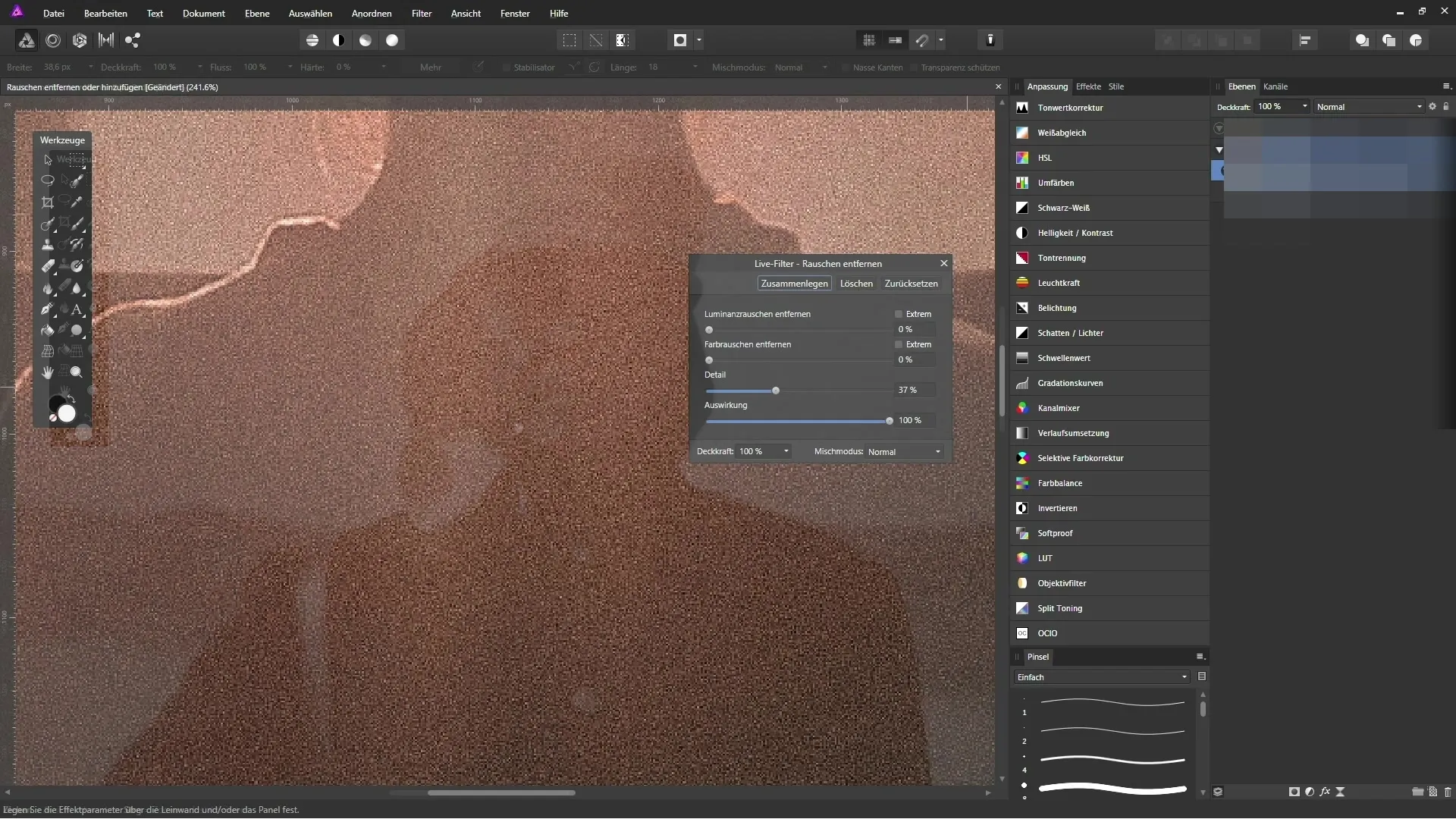Add an HSL adjustment
The image size is (1456, 819).
1110,158
